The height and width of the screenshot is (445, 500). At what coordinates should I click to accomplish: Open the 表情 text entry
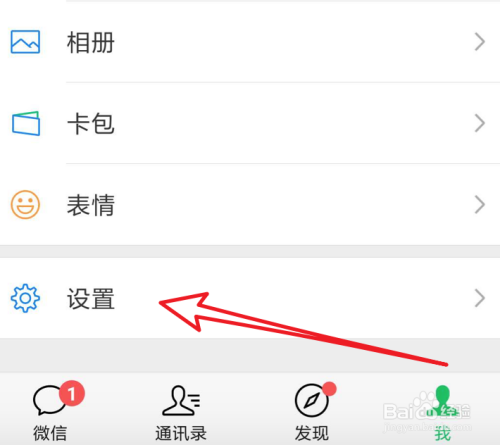pyautogui.click(x=91, y=205)
